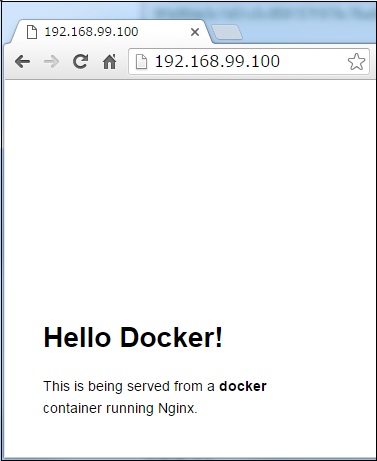377x461 pixels.
Task: Bookmark this page with the star icon
Action: (x=356, y=62)
